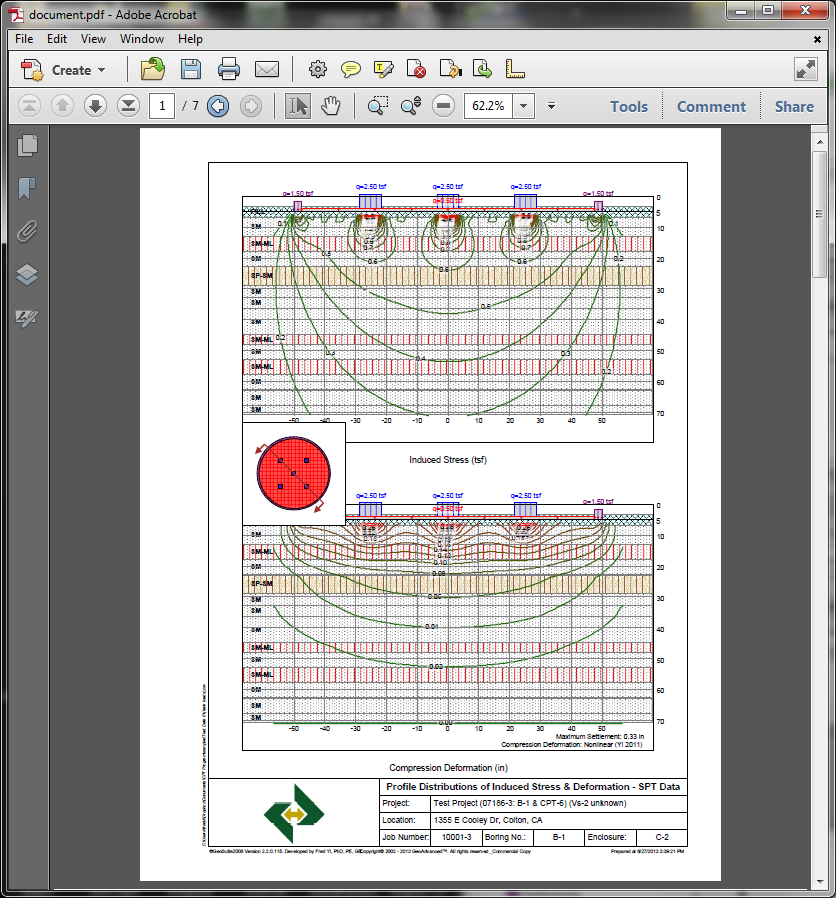Click the vertical scrollbar thumb
This screenshot has width=836, height=898.
(x=819, y=214)
